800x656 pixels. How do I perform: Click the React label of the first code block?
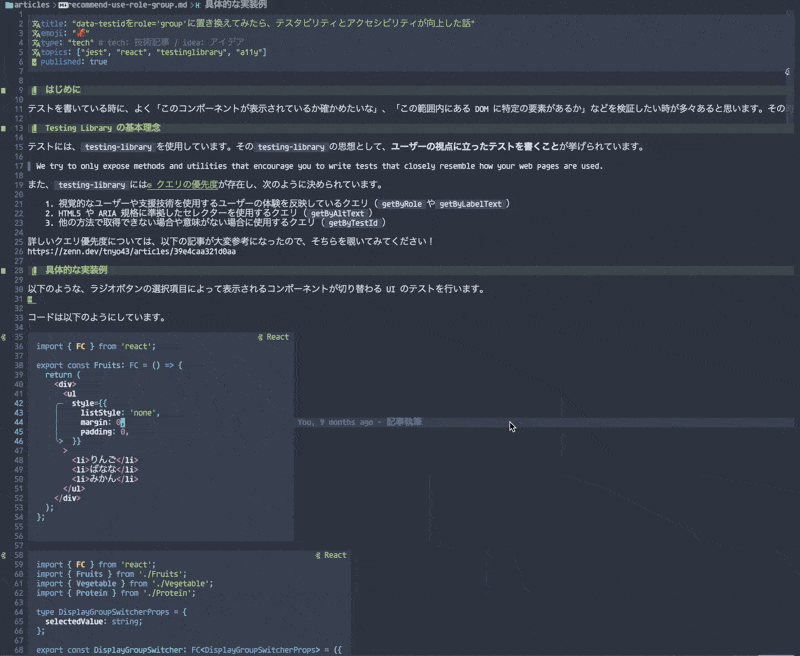click(x=278, y=337)
